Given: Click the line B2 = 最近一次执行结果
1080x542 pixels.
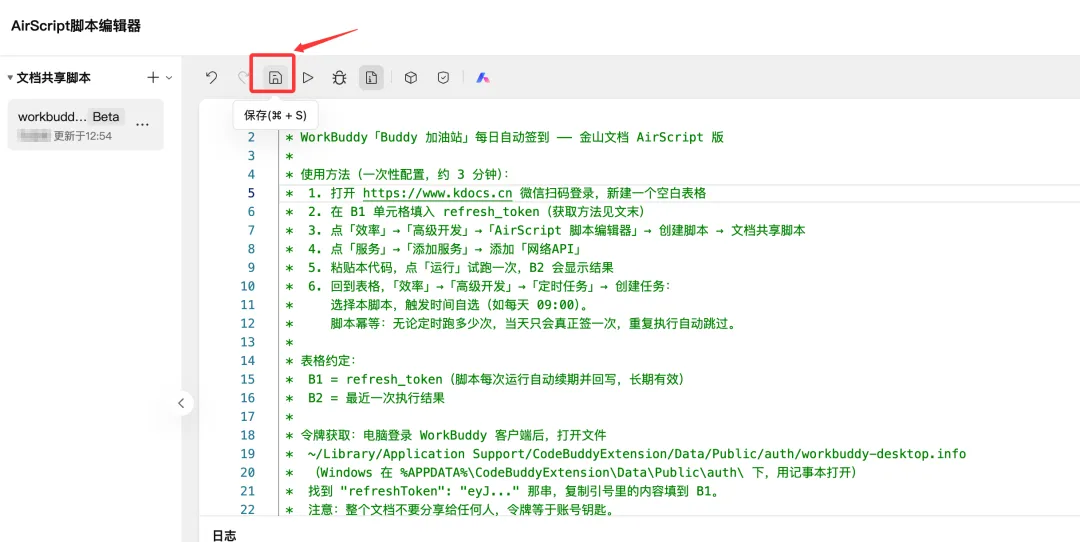Looking at the screenshot, I should [x=365, y=397].
